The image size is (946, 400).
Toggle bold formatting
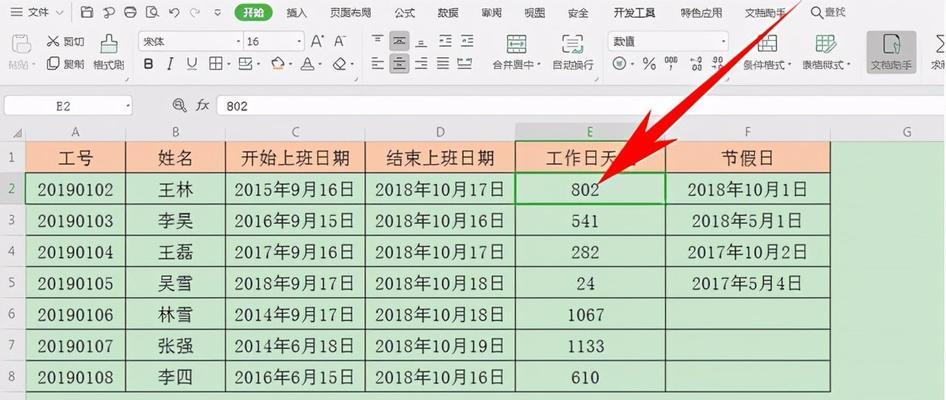coord(148,64)
